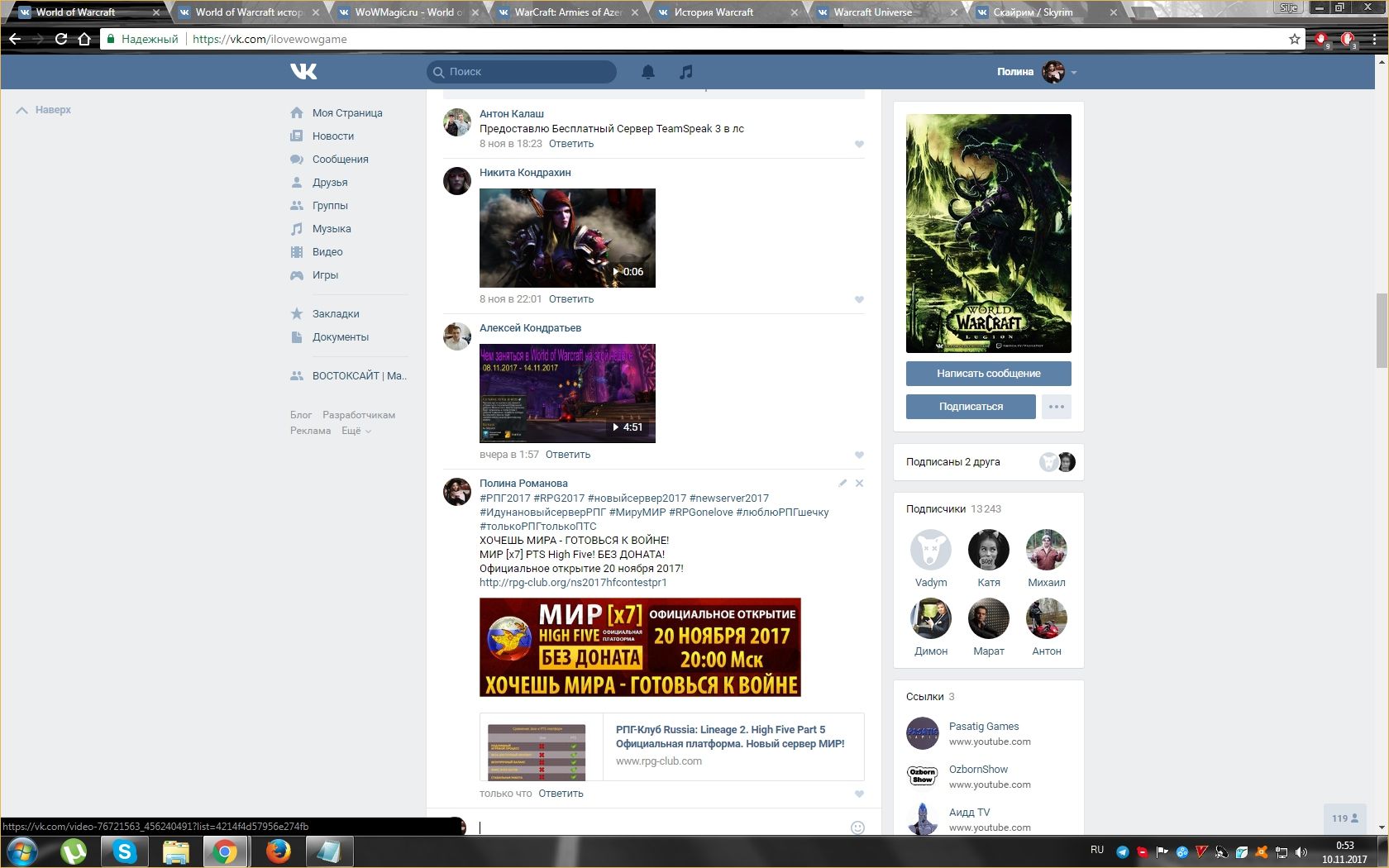Open the World of Warcraft Legion cover
Image resolution: width=1389 pixels, height=868 pixels.
point(989,234)
